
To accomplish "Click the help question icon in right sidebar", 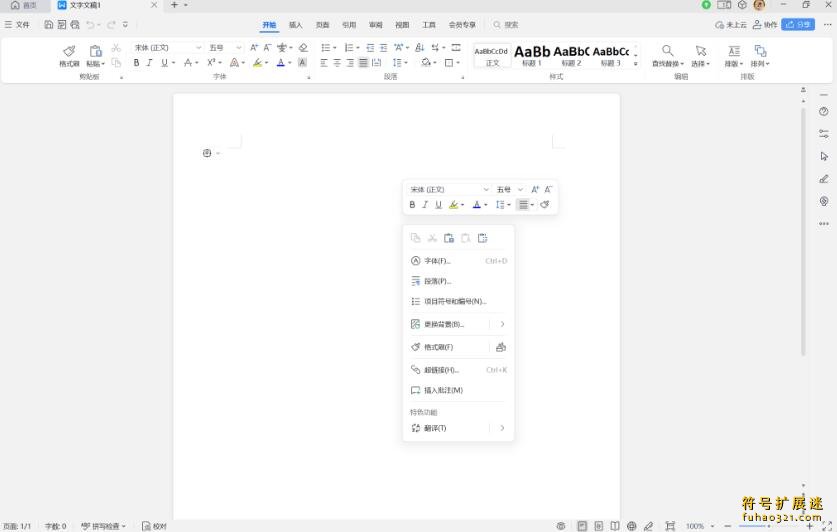I will (x=824, y=112).
